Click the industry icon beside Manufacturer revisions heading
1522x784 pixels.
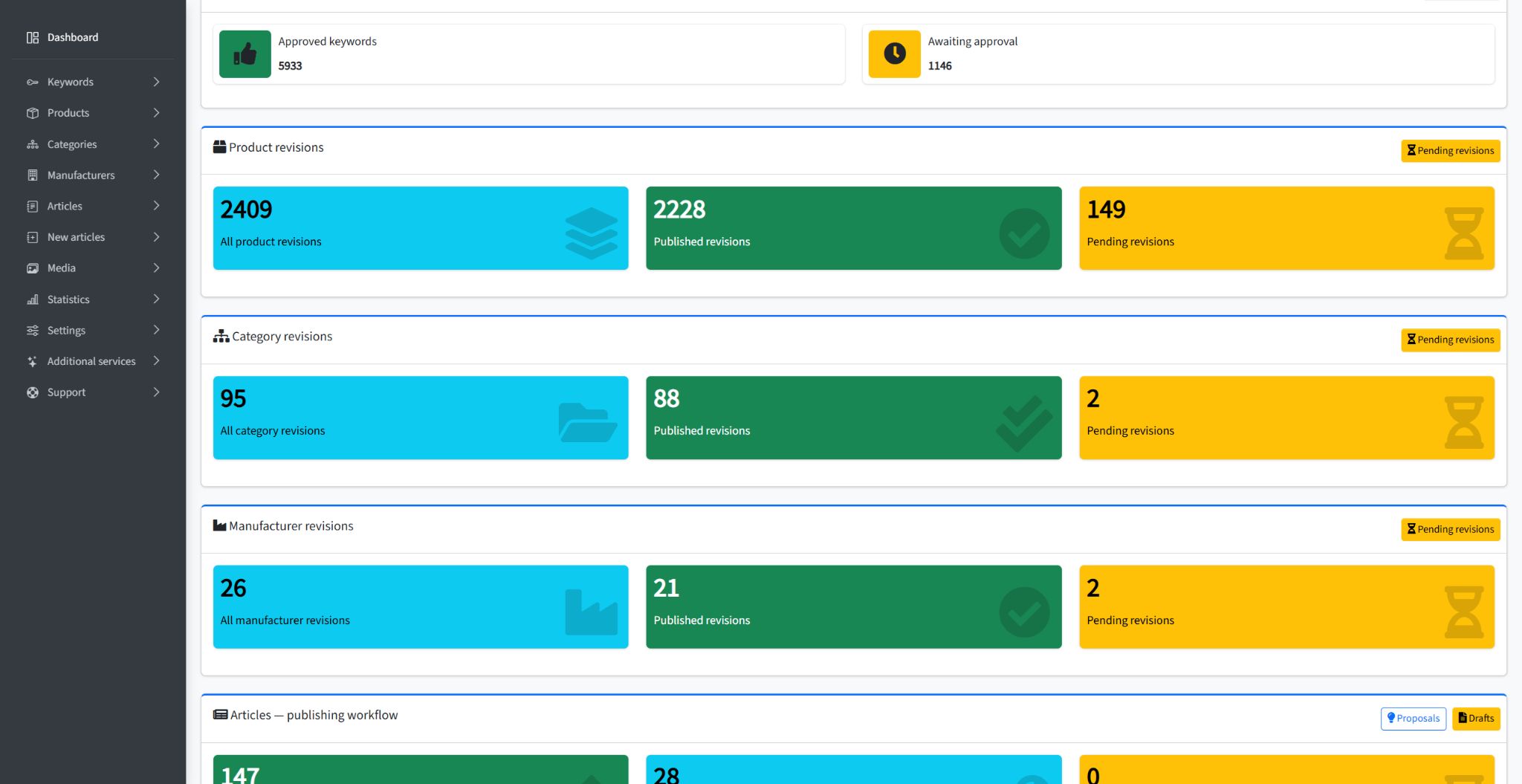click(219, 525)
